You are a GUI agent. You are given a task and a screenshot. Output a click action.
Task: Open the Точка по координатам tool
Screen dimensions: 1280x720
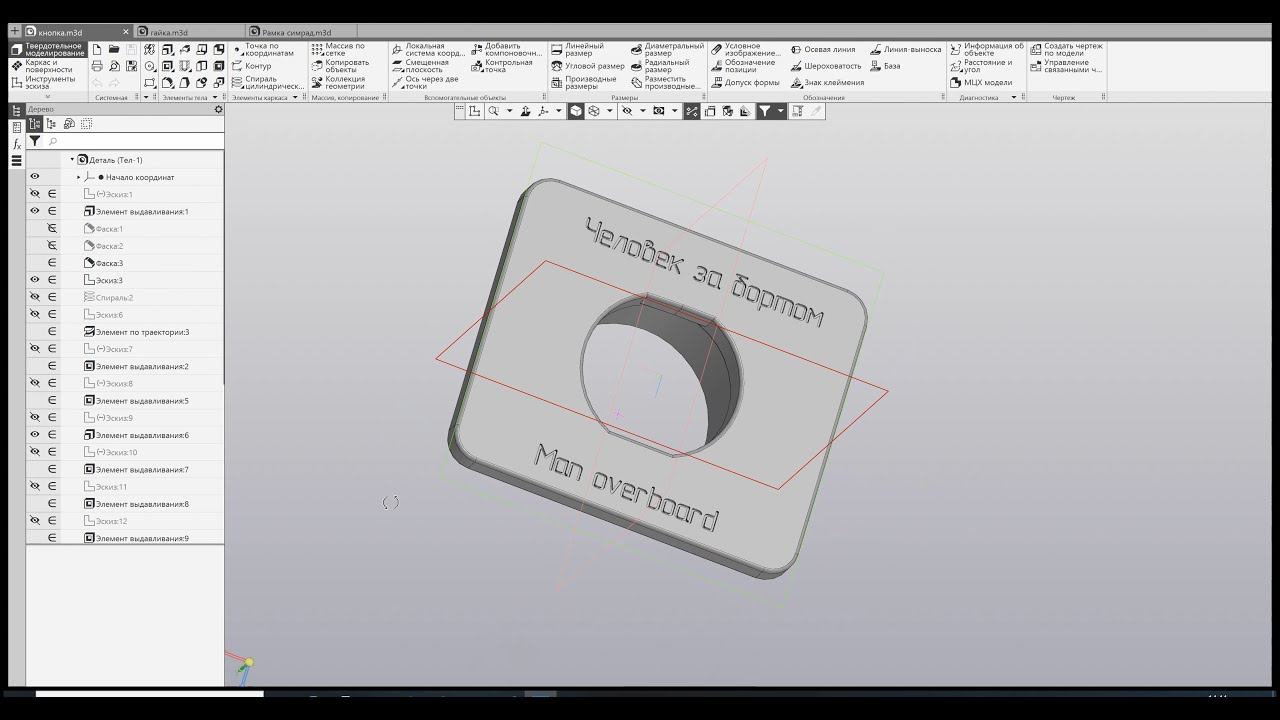click(x=264, y=50)
